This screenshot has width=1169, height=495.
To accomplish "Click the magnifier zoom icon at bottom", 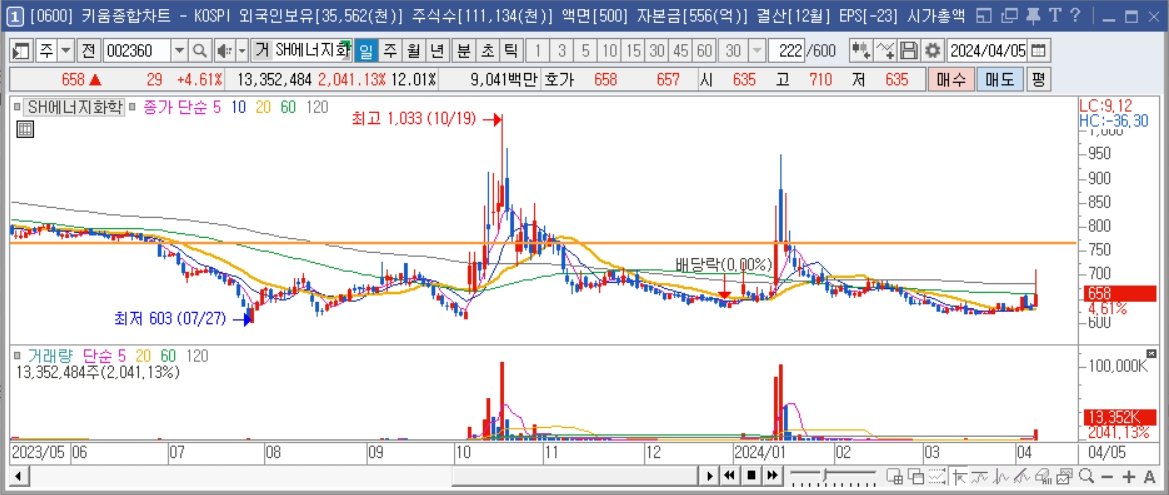I will (1086, 476).
